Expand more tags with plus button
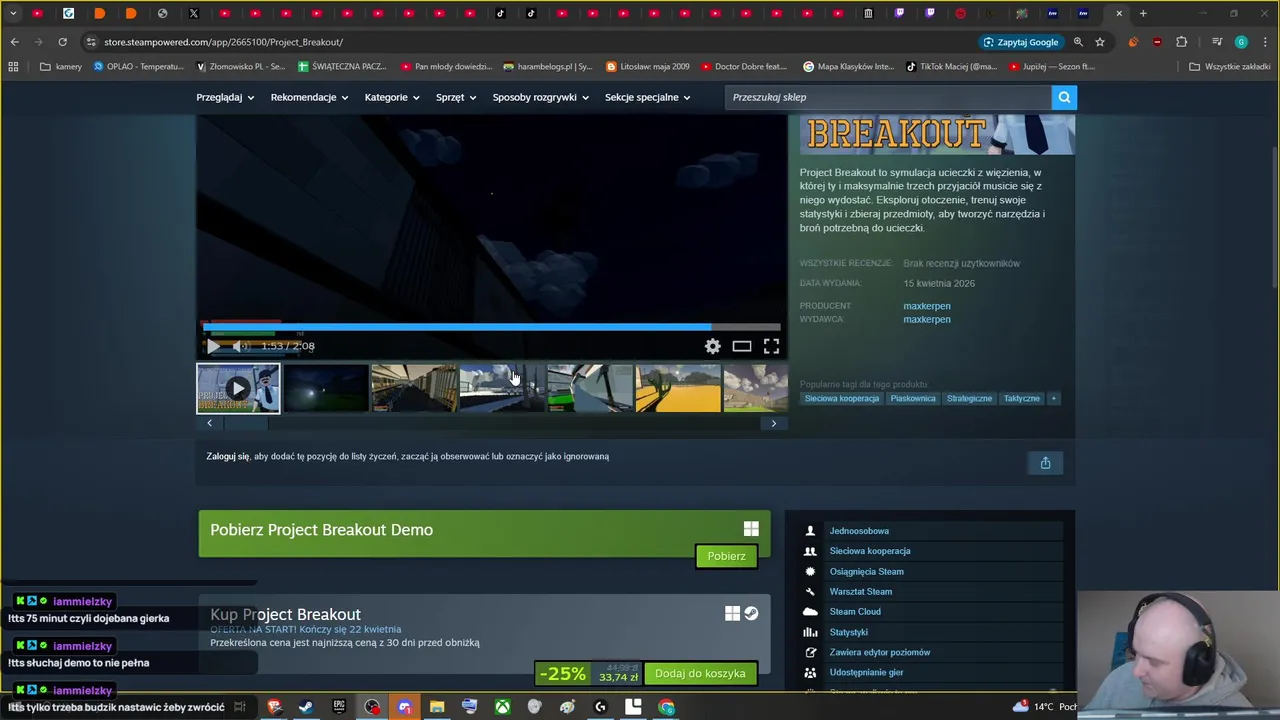Viewport: 1280px width, 720px height. coord(1053,398)
